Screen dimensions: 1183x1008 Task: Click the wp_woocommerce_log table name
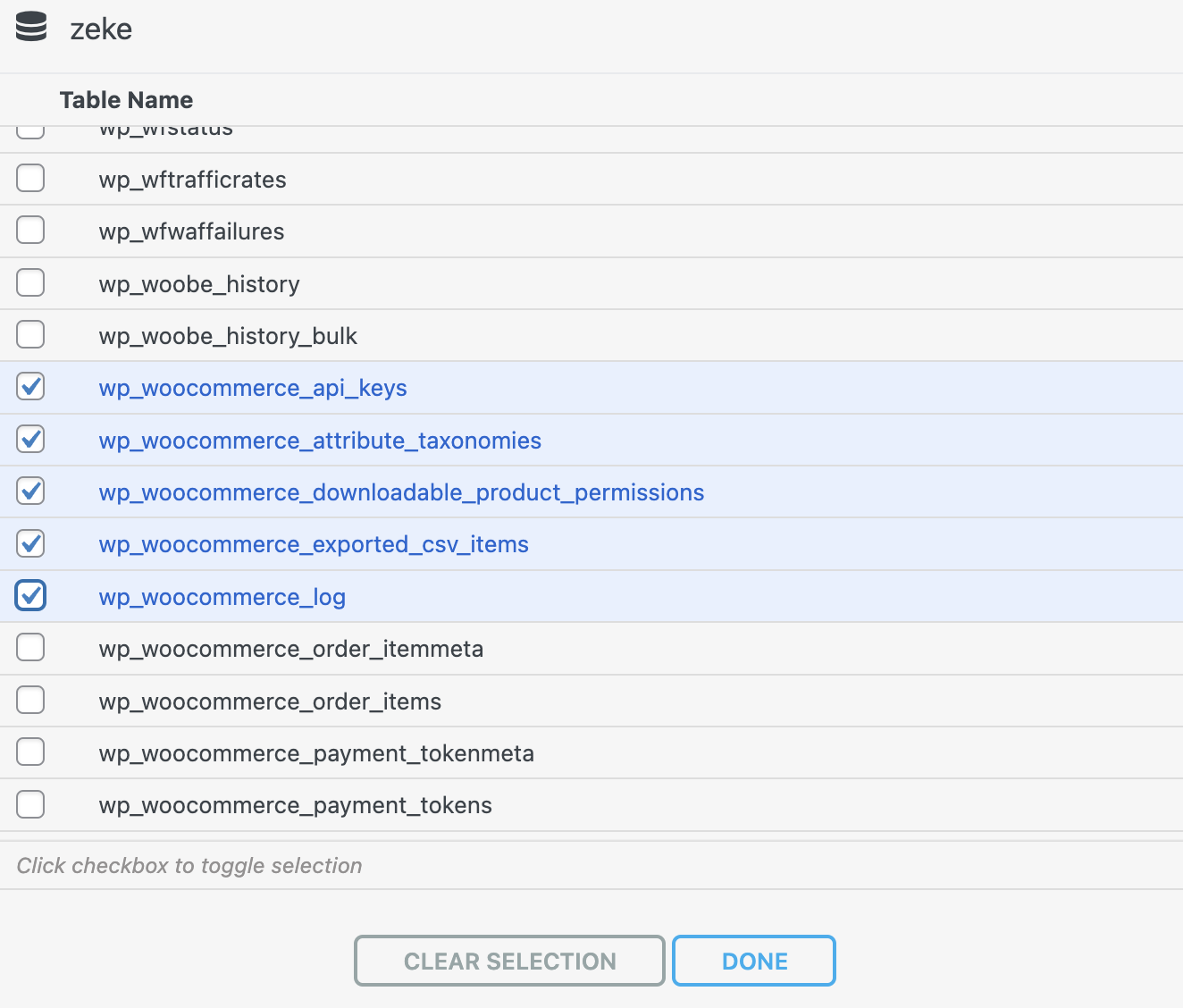222,597
